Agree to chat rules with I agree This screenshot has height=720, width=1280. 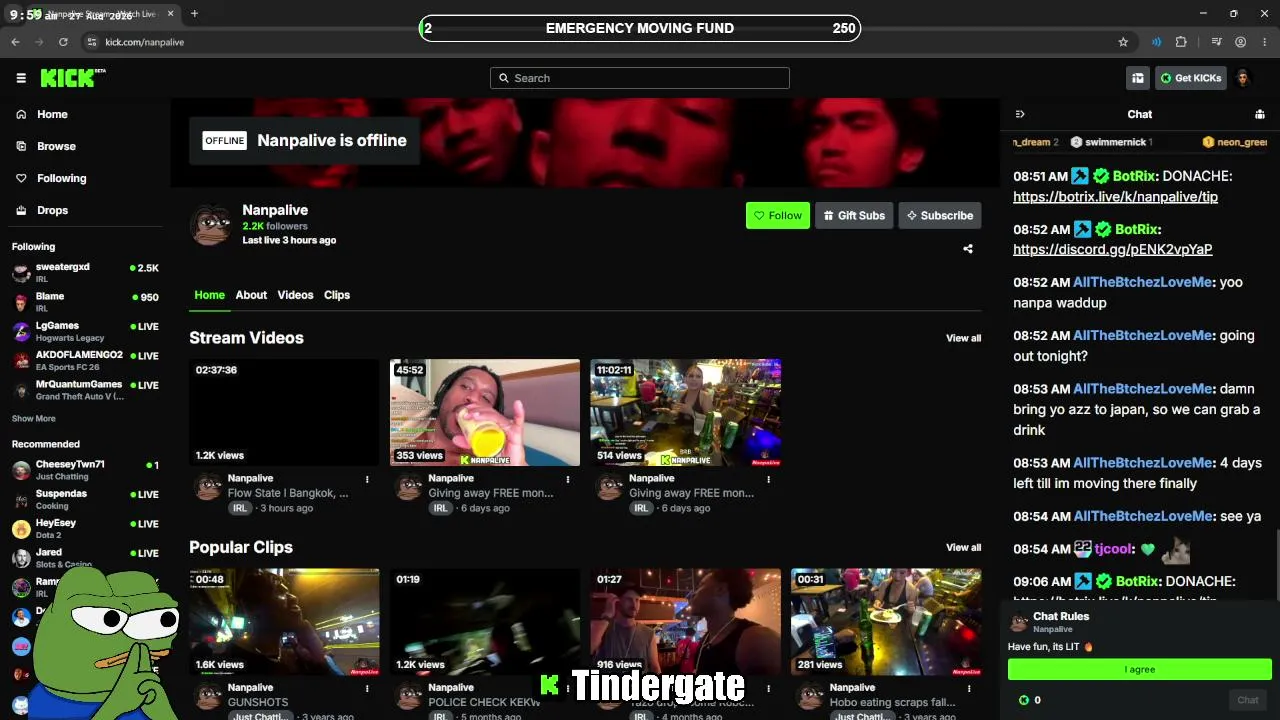coord(1140,669)
